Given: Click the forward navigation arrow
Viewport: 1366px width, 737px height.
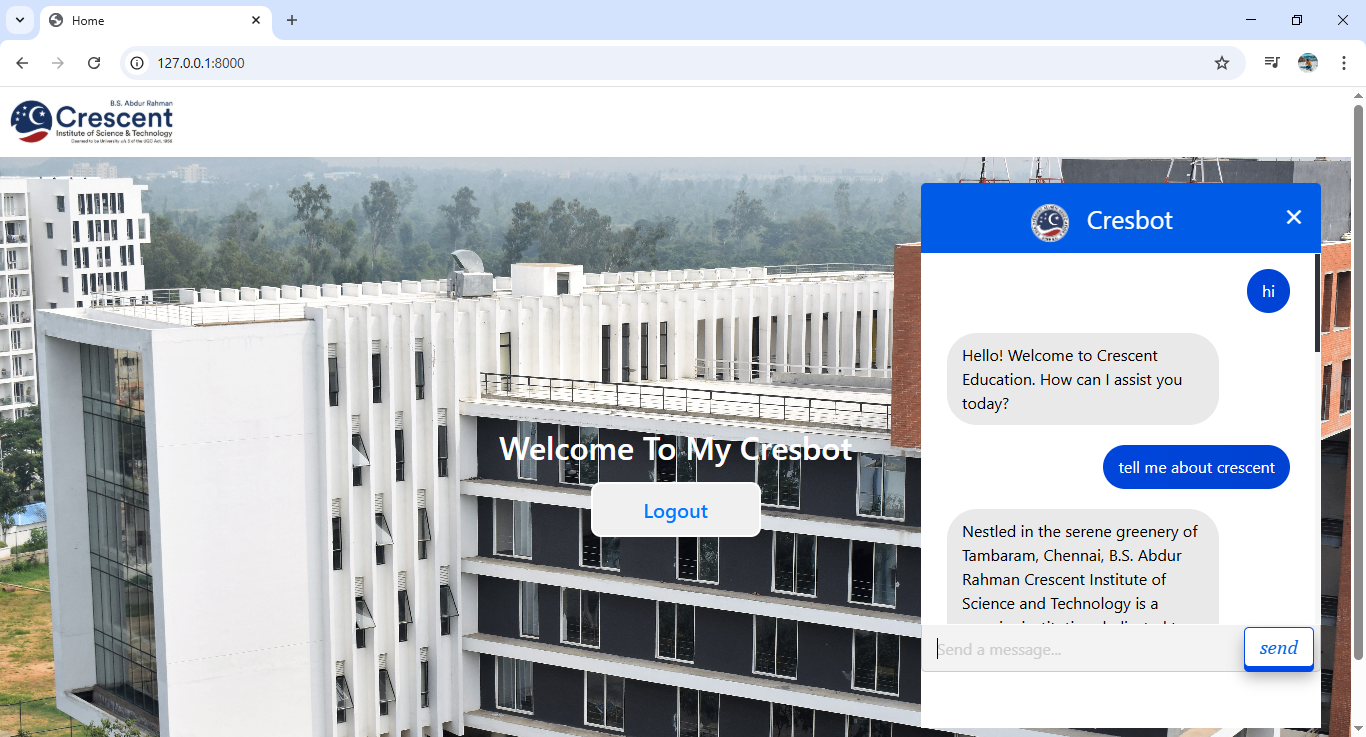Looking at the screenshot, I should [x=58, y=62].
